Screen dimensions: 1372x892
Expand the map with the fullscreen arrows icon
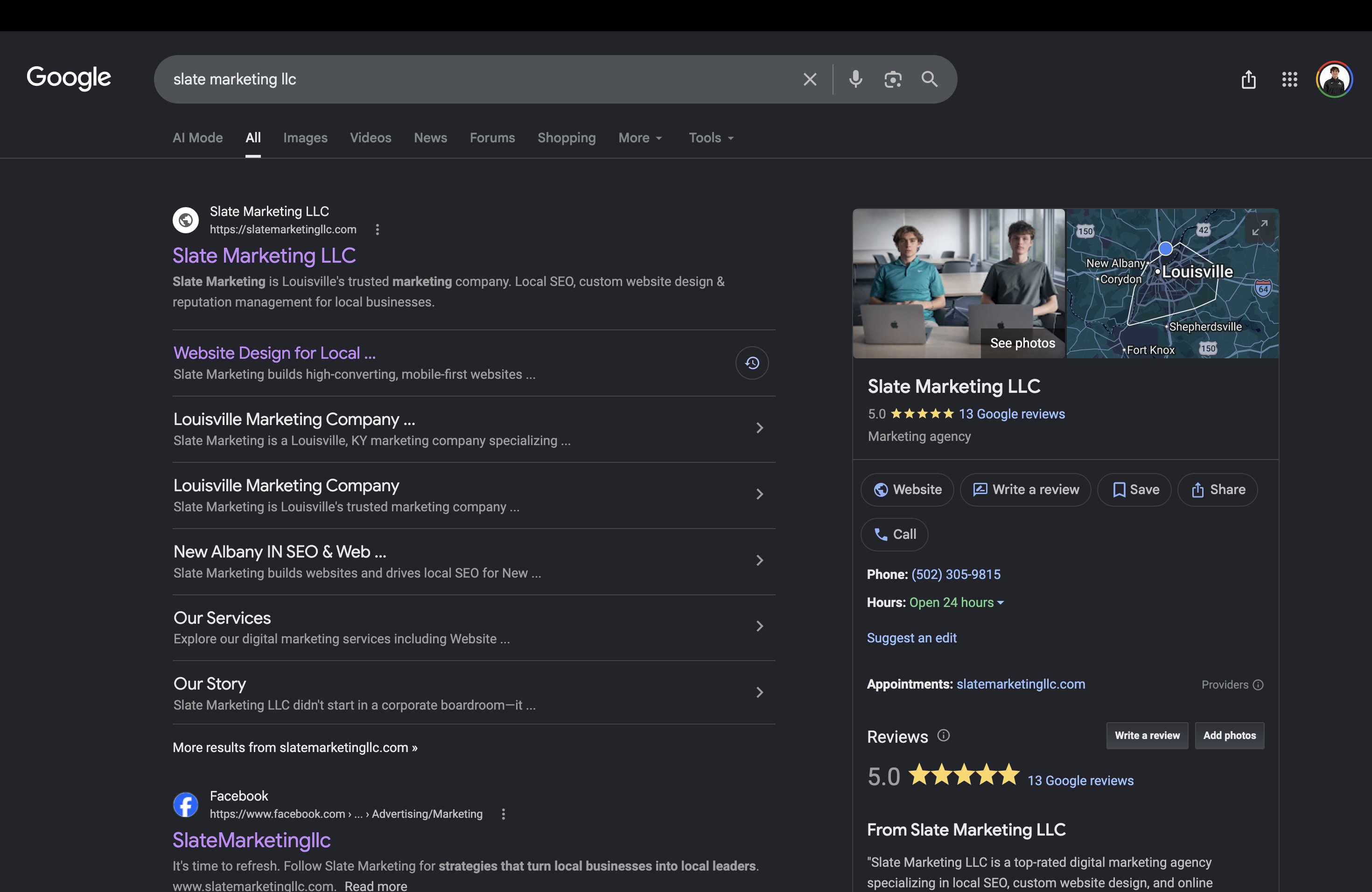1260,228
